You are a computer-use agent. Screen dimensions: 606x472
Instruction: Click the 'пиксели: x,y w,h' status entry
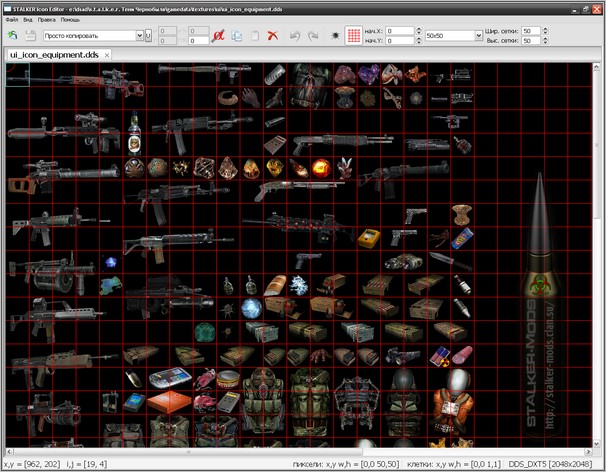click(x=346, y=464)
